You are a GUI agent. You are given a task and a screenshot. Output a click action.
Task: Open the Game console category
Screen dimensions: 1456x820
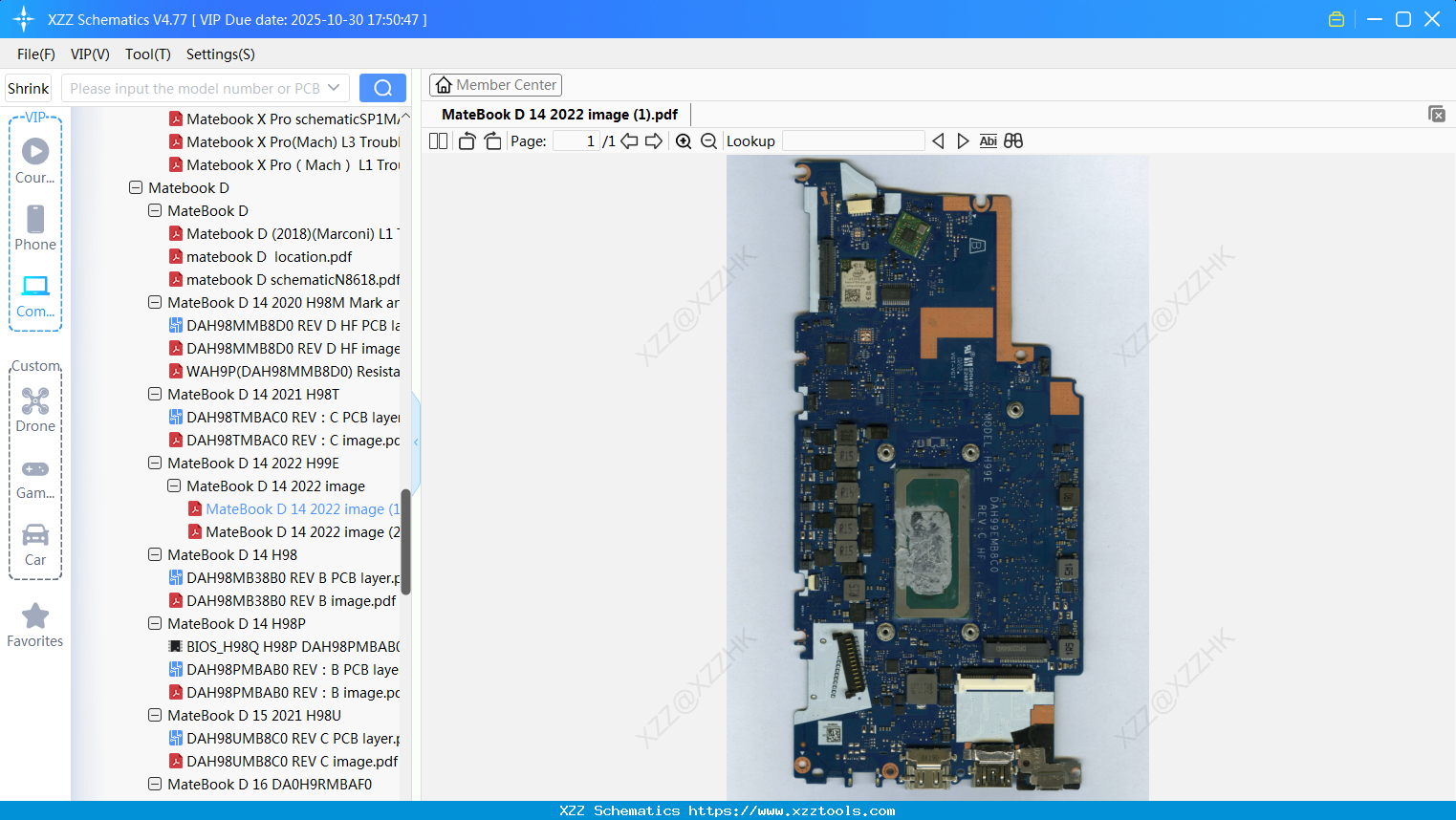click(x=35, y=479)
